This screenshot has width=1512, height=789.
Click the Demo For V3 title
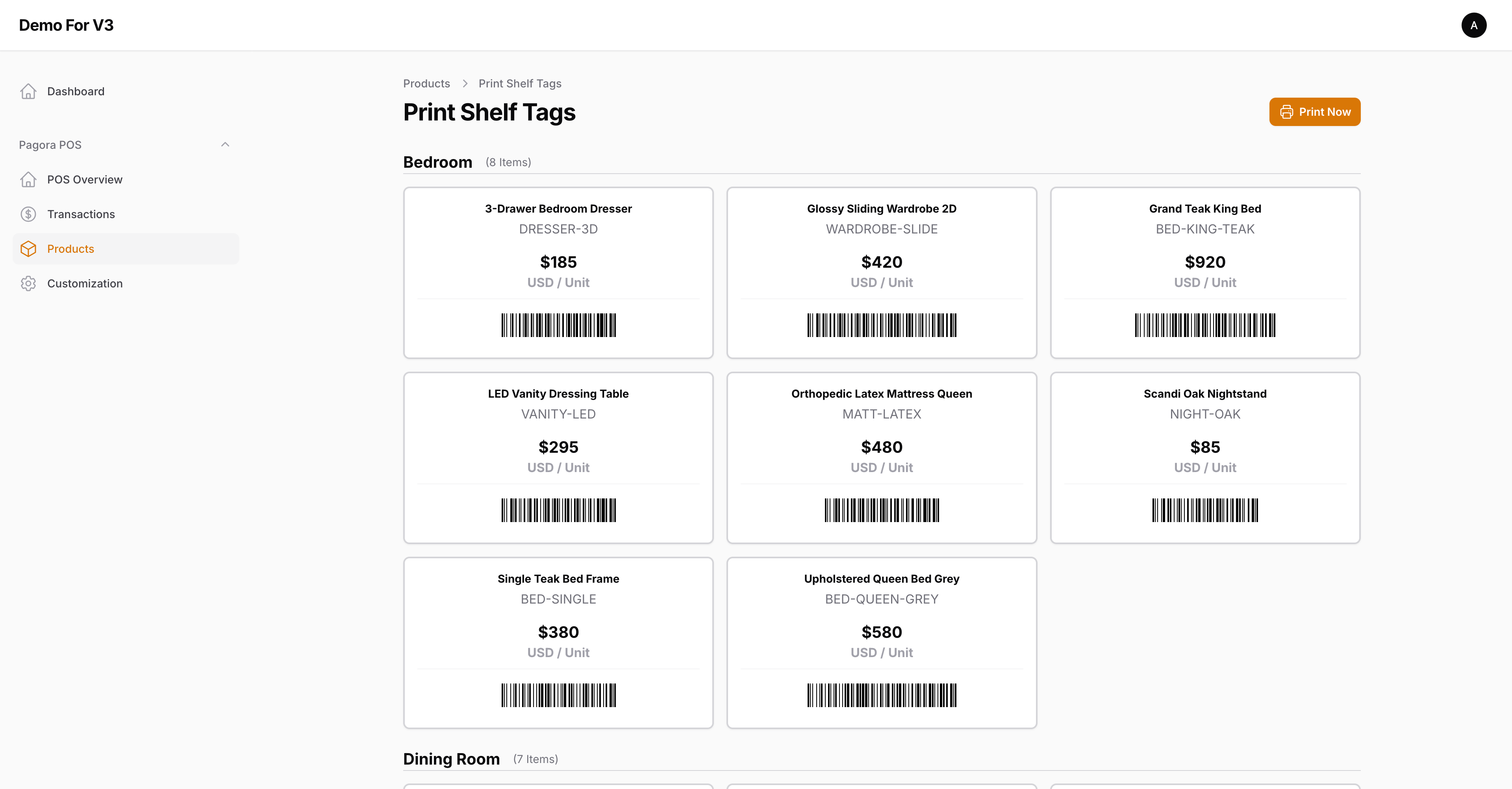[66, 25]
